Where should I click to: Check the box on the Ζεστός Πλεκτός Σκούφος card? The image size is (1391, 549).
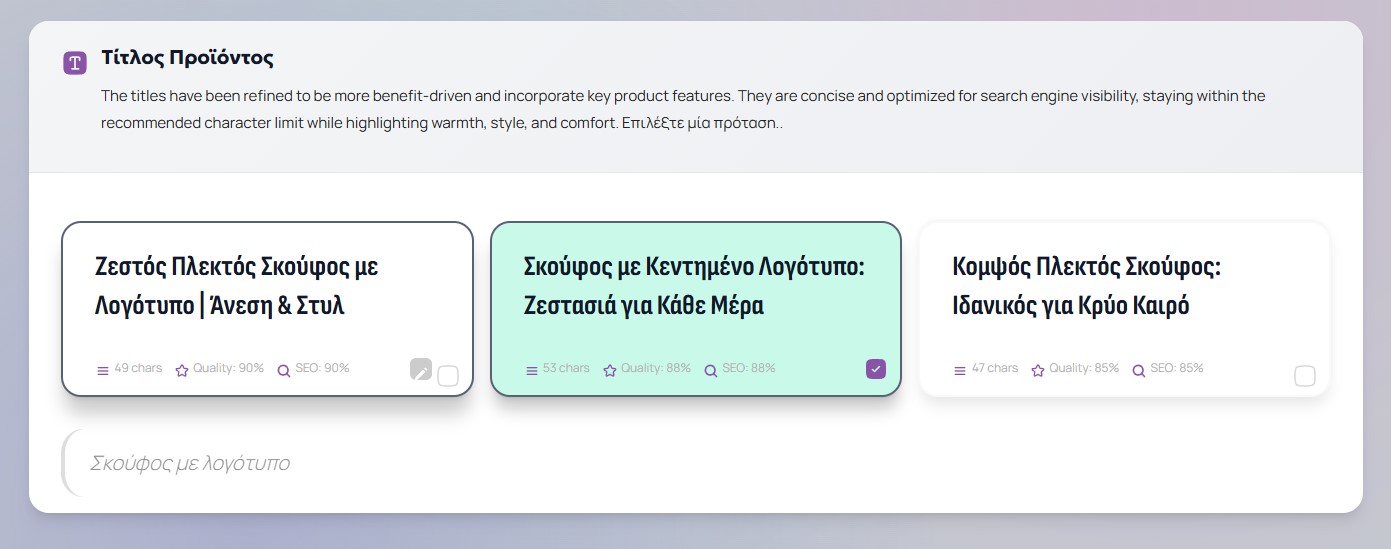448,376
